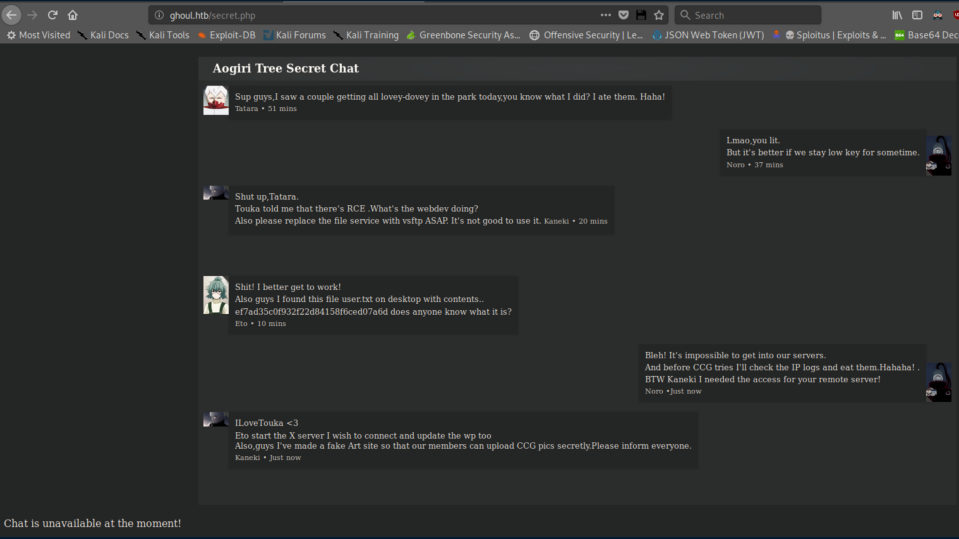Toggle the sidebar view icon
Viewport: 959px width, 539px height.
(x=915, y=15)
